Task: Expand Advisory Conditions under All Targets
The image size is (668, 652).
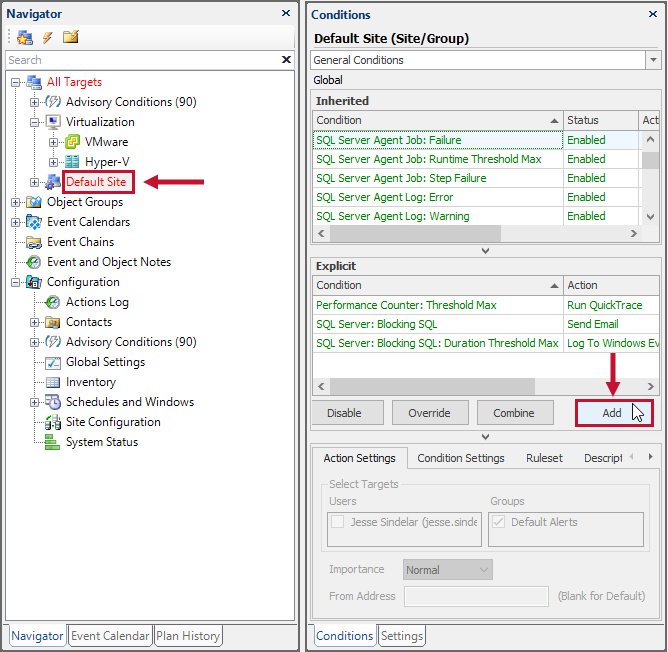Action: pyautogui.click(x=35, y=102)
